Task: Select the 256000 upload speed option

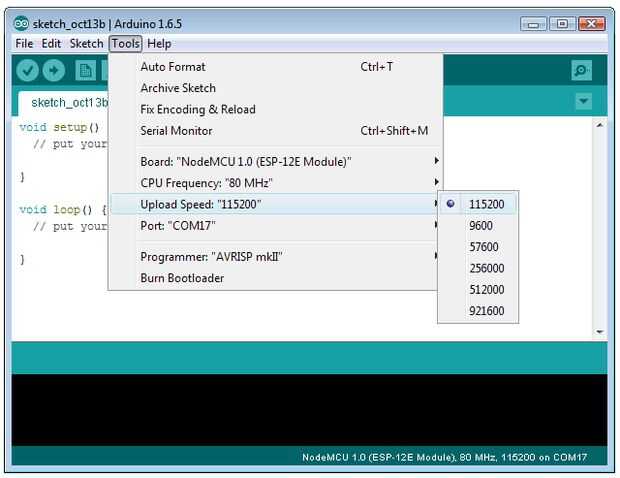Action: [478, 268]
